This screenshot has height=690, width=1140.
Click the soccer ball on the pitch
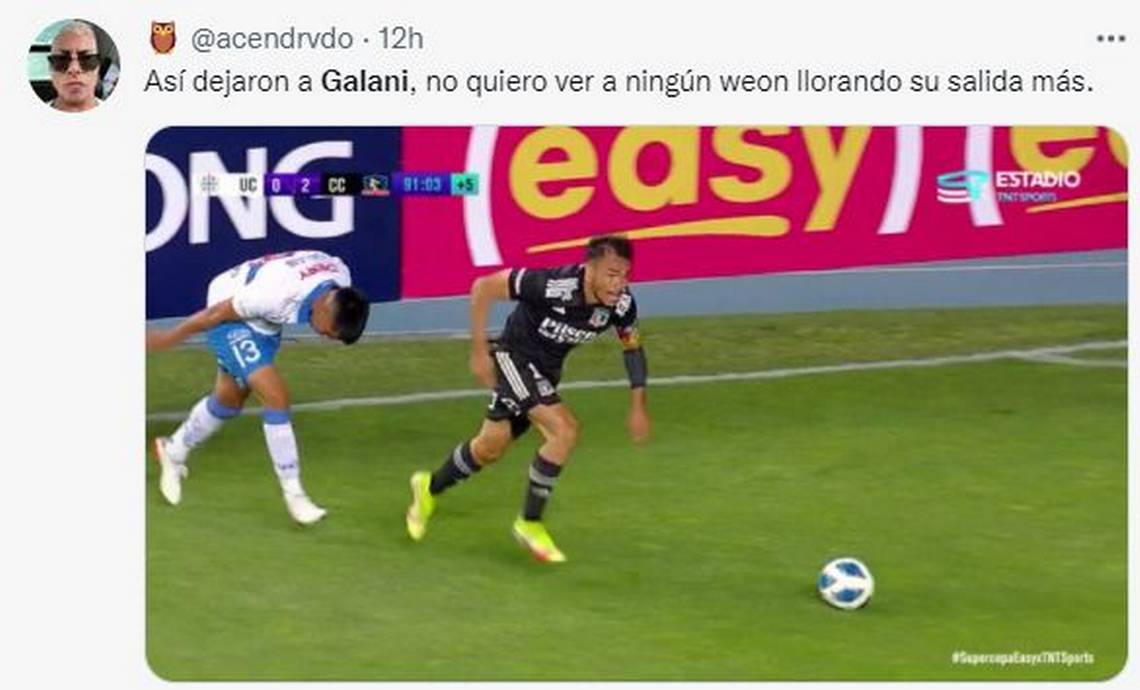(x=845, y=583)
